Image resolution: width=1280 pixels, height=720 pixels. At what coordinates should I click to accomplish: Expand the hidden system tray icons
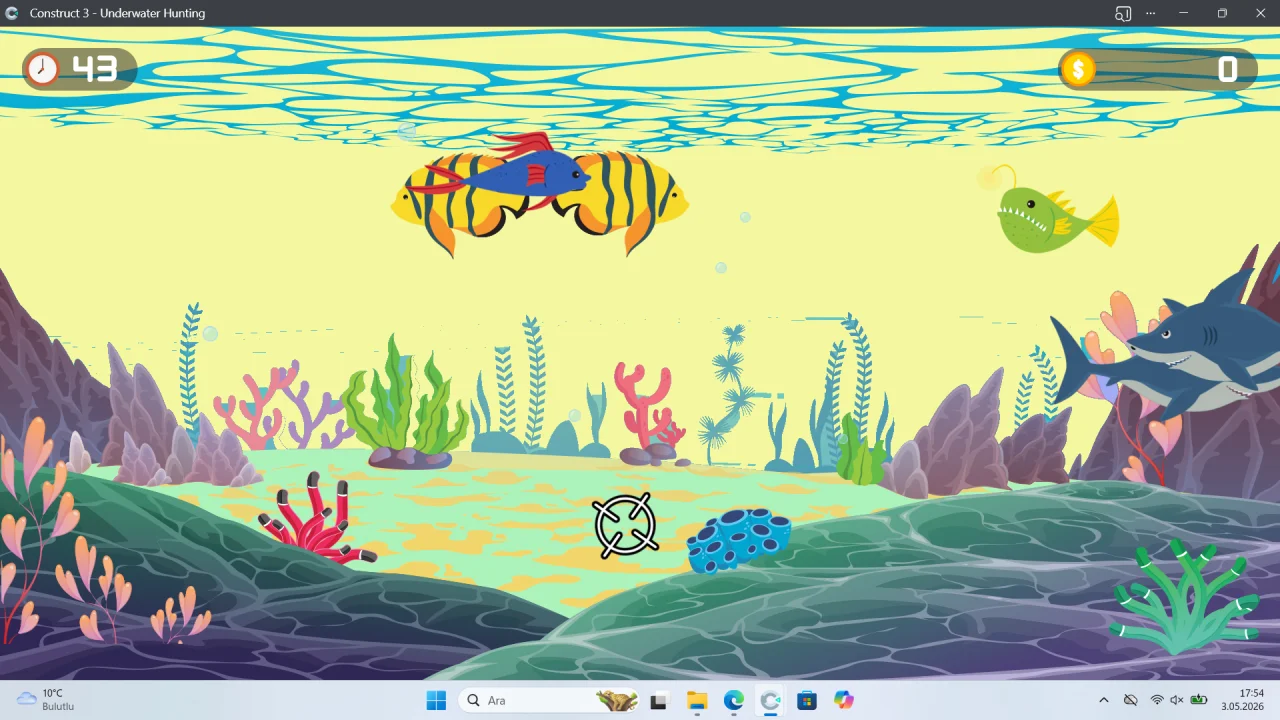(1104, 700)
